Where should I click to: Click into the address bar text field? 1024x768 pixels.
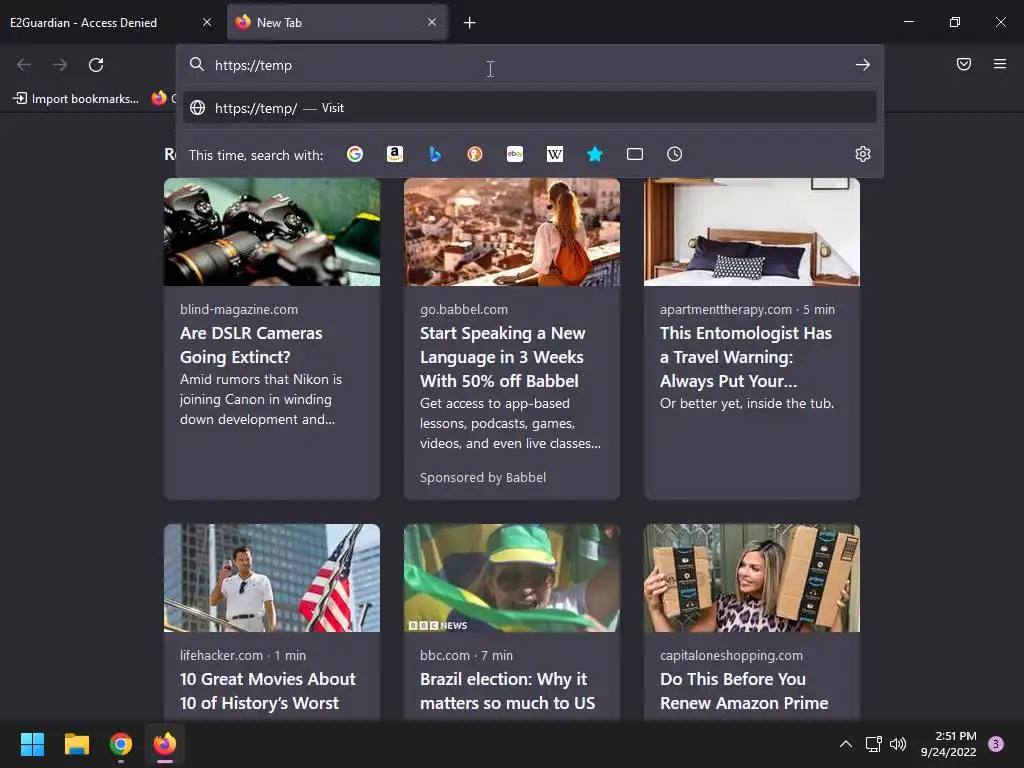529,65
